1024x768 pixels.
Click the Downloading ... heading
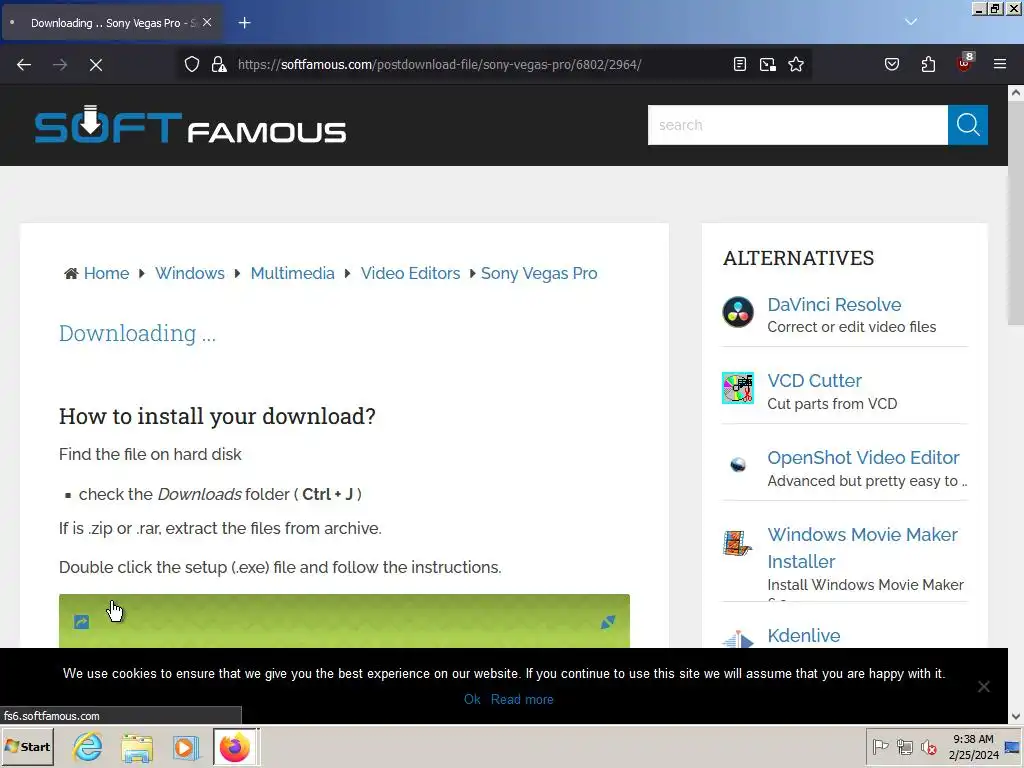point(137,333)
